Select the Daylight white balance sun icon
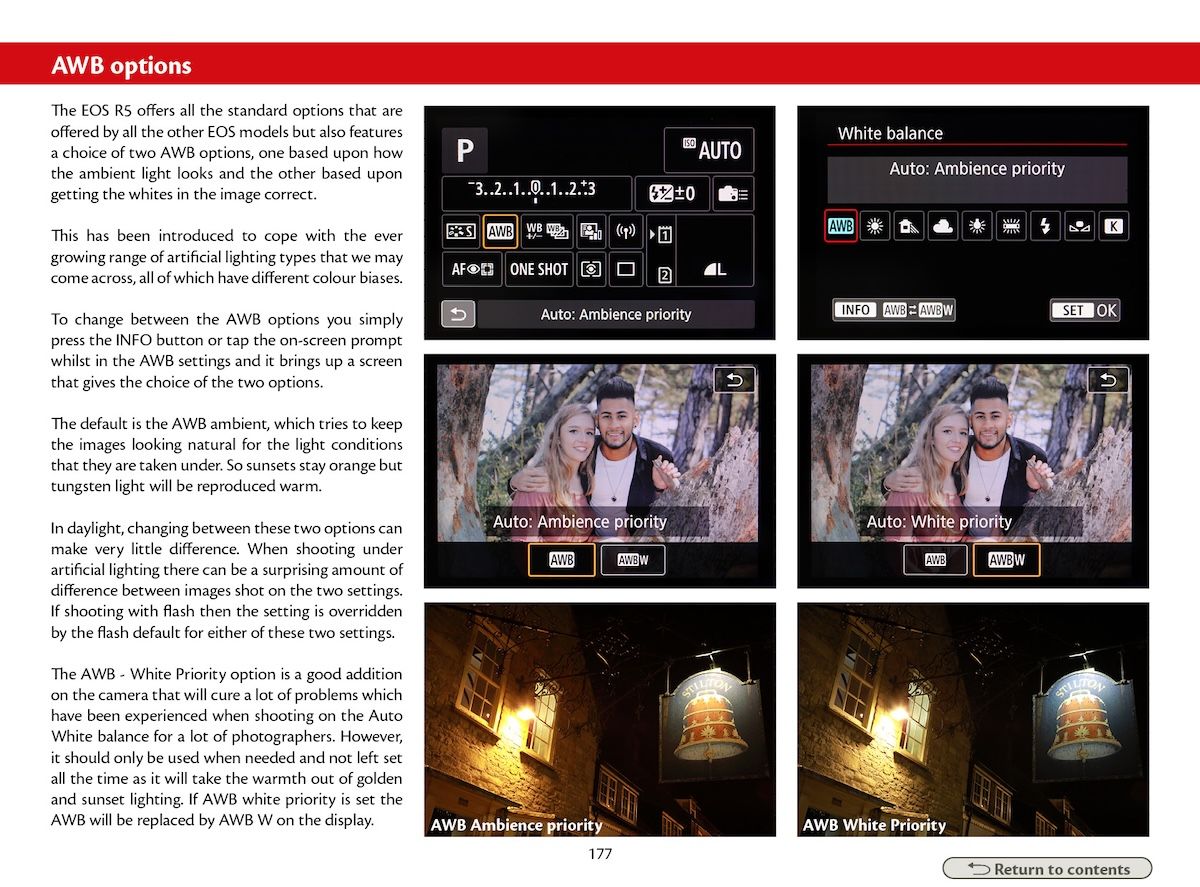The image size is (1200, 887). pyautogui.click(x=875, y=226)
